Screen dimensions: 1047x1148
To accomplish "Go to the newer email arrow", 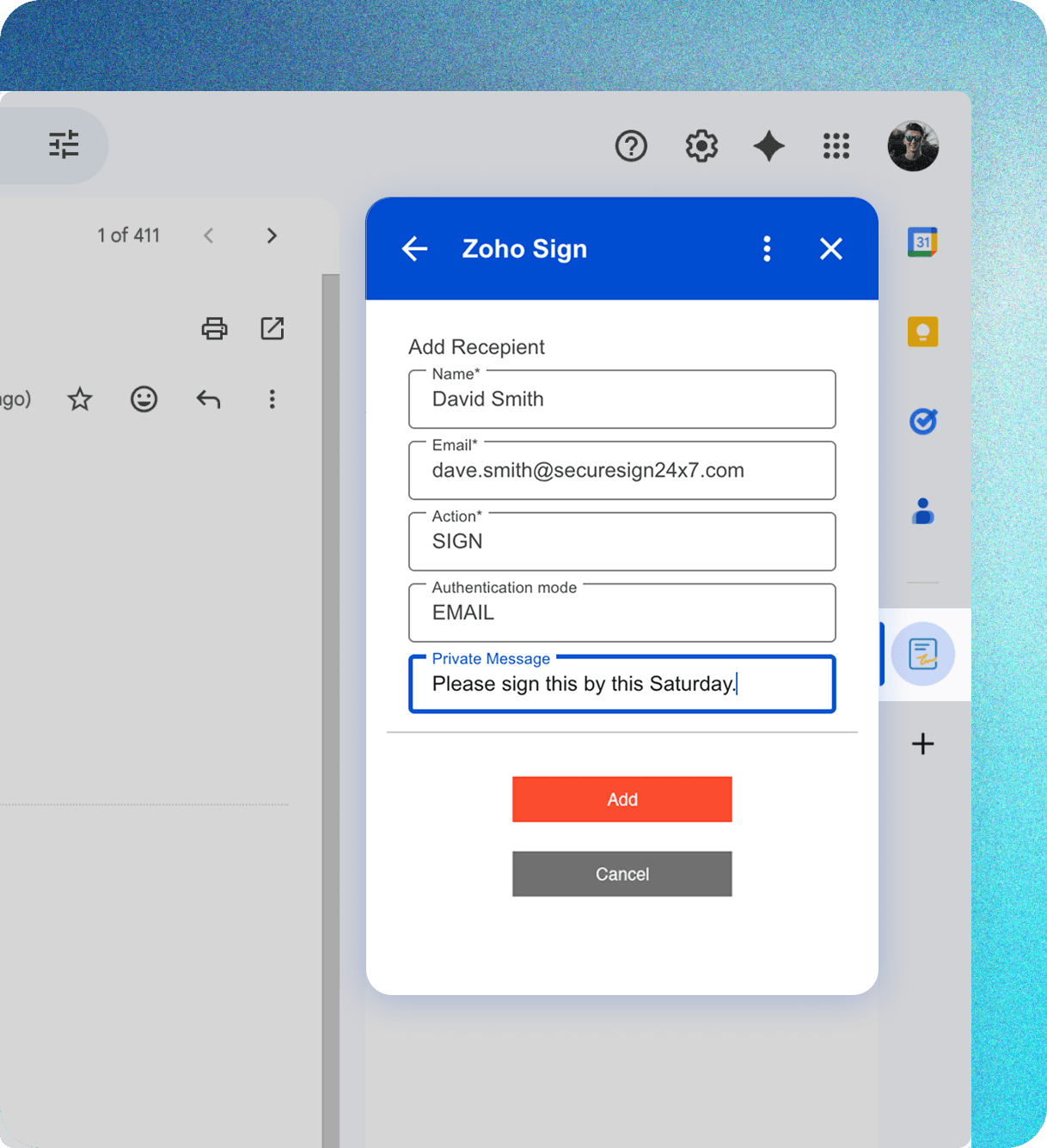I will tap(208, 235).
